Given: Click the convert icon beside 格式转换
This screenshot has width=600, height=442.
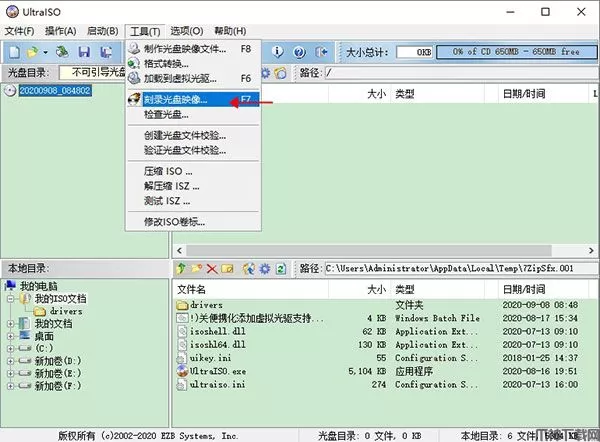Looking at the screenshot, I should [134, 63].
